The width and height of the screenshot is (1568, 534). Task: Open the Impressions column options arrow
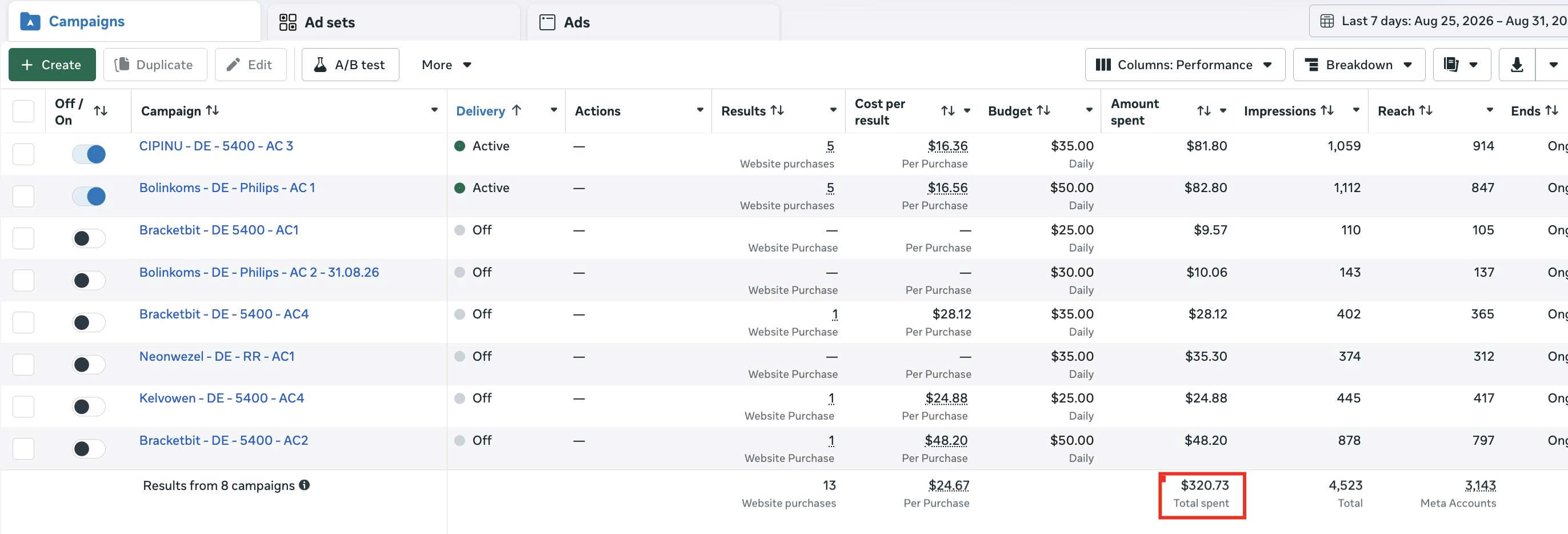pyautogui.click(x=1356, y=110)
